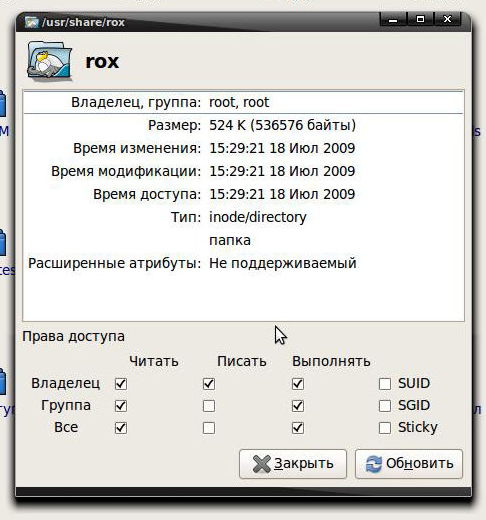Enable Группа write permission checkbox
Image resolution: width=486 pixels, height=520 pixels.
click(209, 406)
